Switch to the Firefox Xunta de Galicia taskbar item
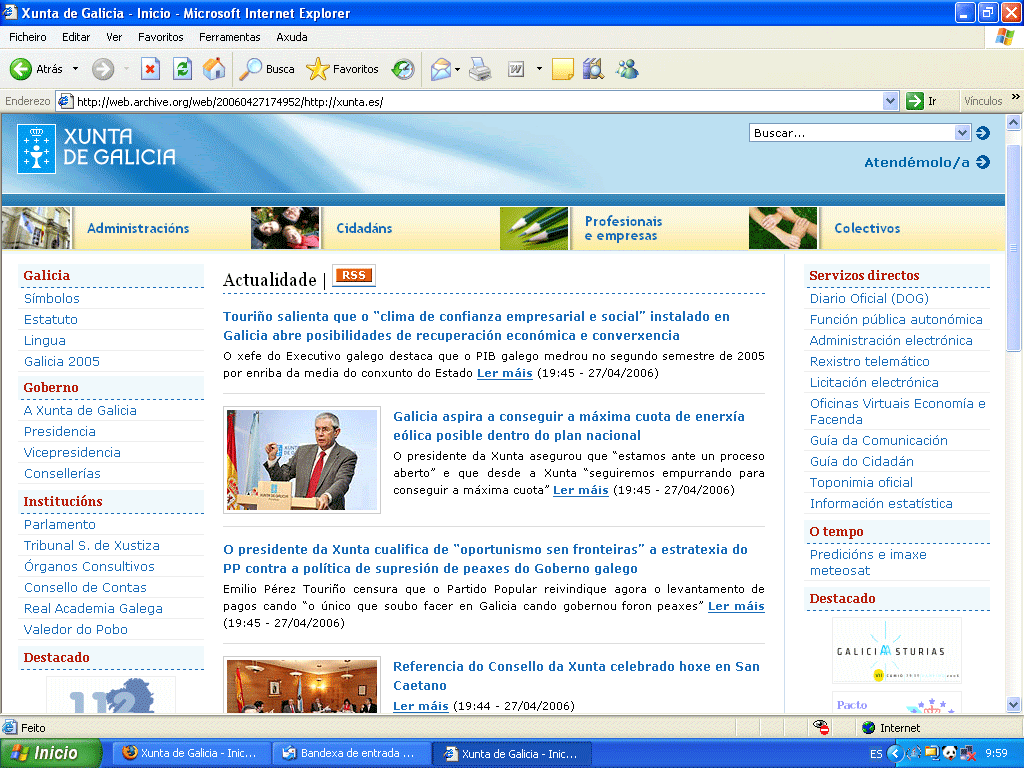1024x768 pixels. pyautogui.click(x=192, y=753)
